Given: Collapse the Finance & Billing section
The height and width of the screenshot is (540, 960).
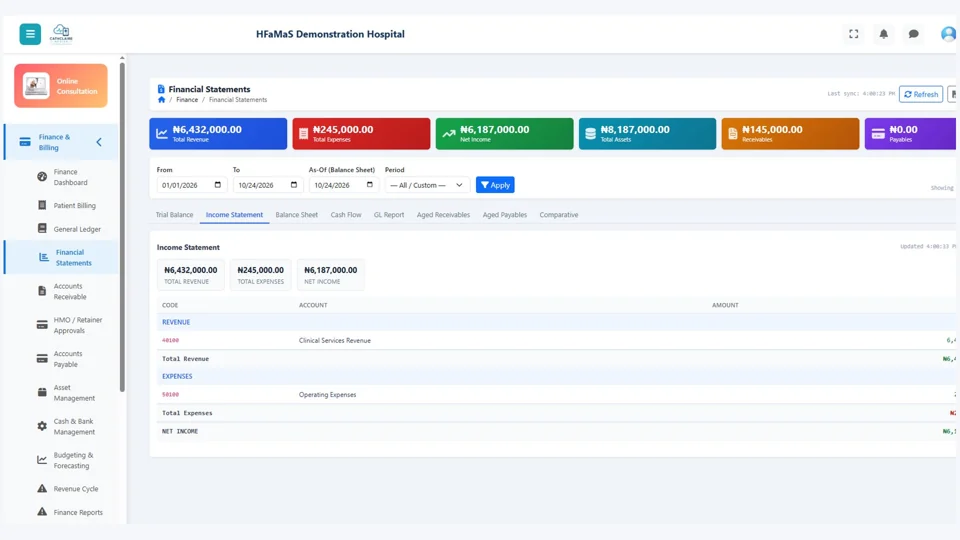Looking at the screenshot, I should 99,142.
